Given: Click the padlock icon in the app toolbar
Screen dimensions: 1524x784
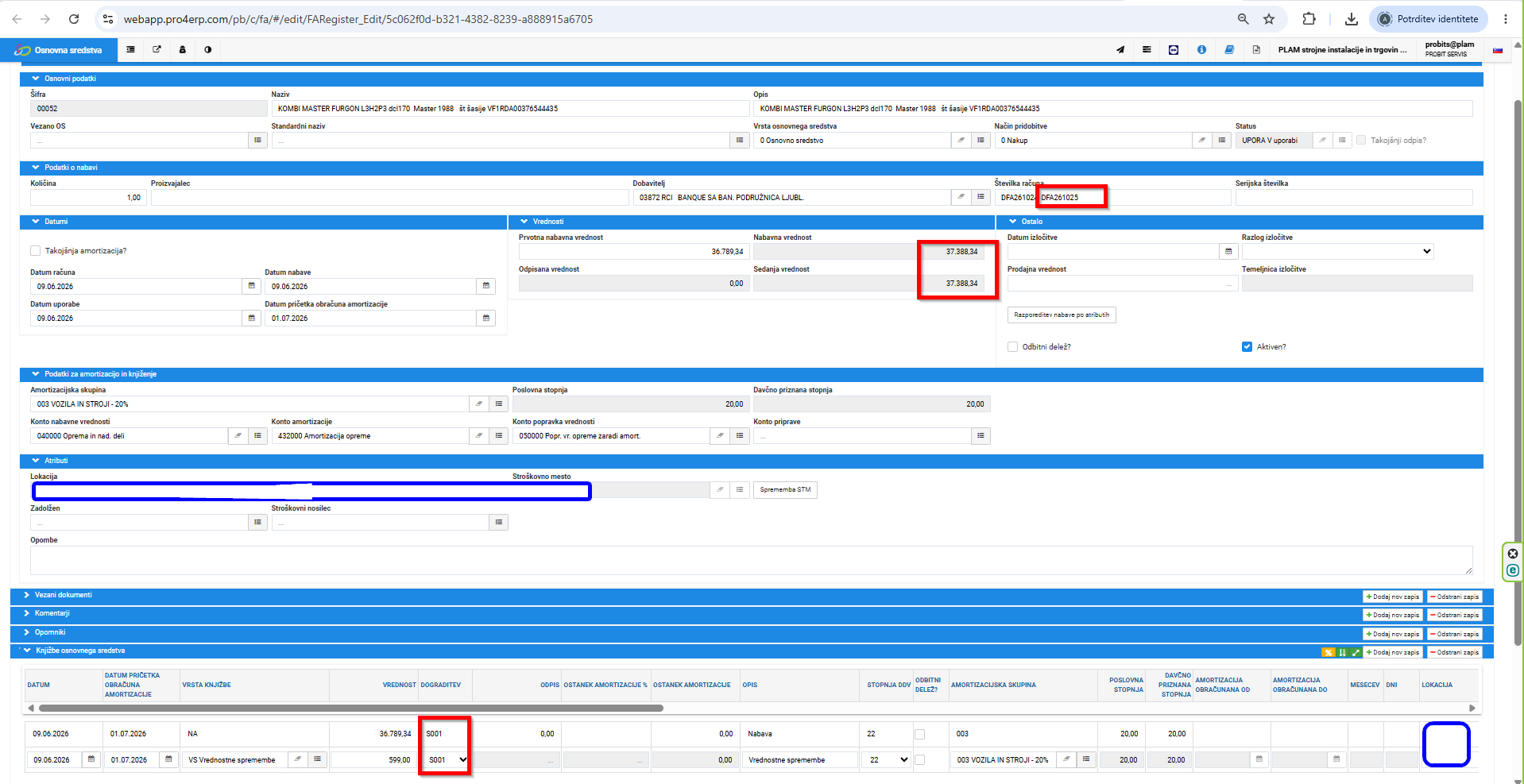Looking at the screenshot, I should click(182, 49).
